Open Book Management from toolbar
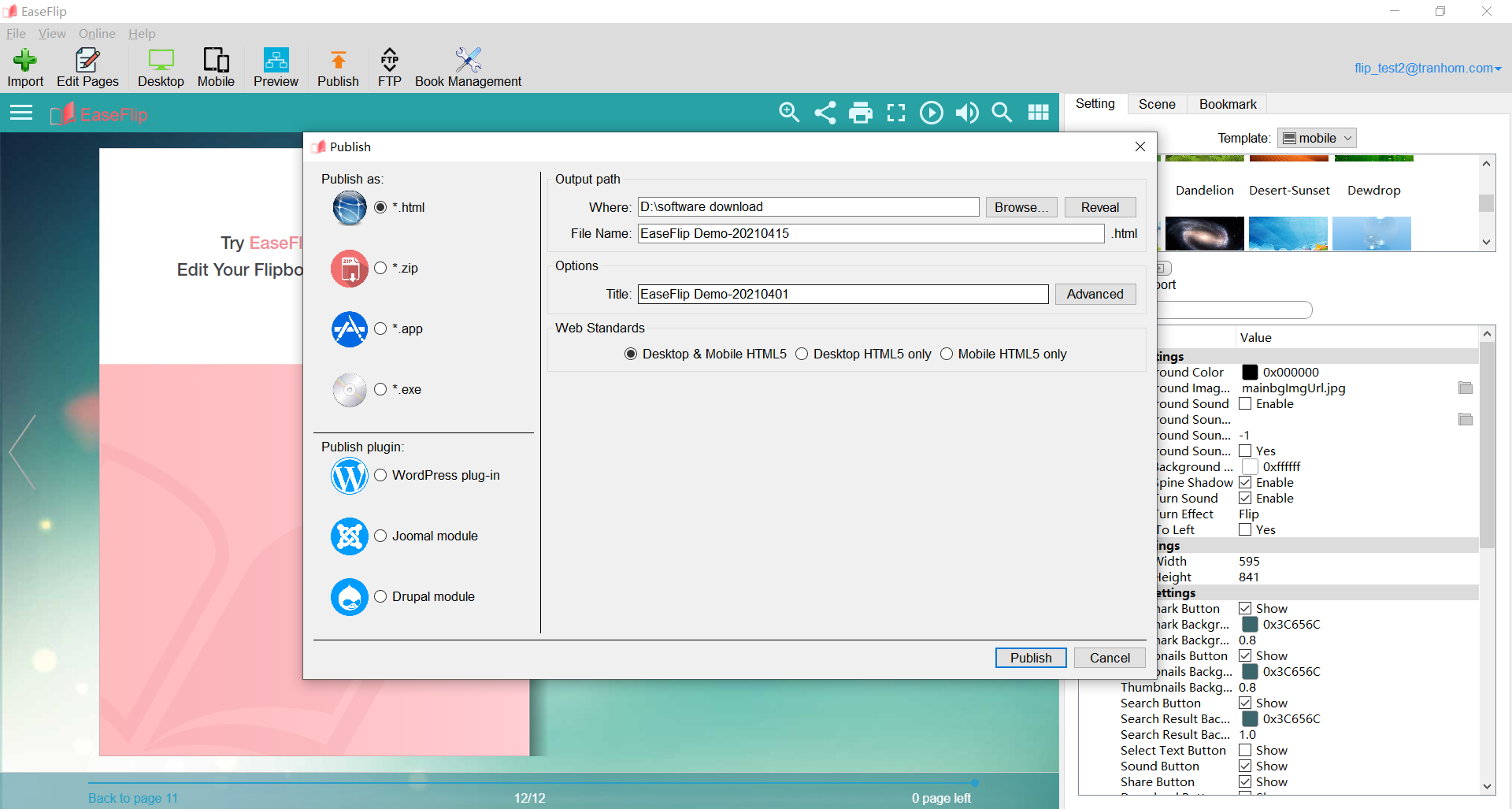The height and width of the screenshot is (809, 1512). click(468, 68)
